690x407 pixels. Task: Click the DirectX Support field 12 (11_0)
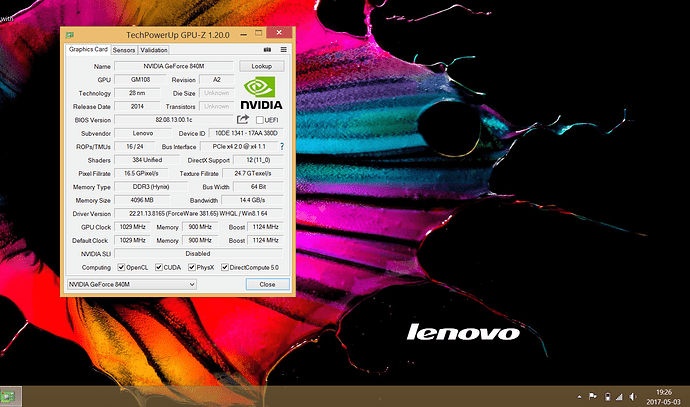coord(258,160)
